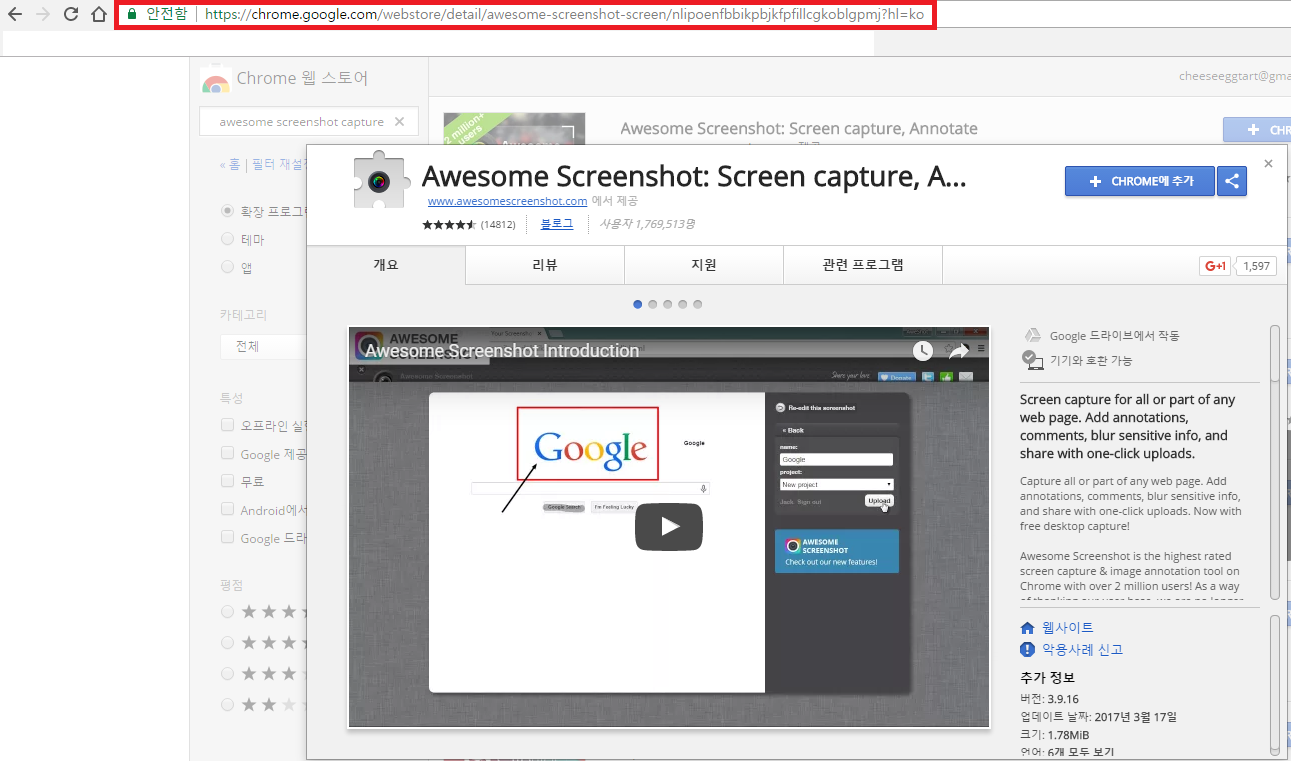Click the alert icon beside 악용사례 신고
The height and width of the screenshot is (761, 1291).
(1027, 649)
